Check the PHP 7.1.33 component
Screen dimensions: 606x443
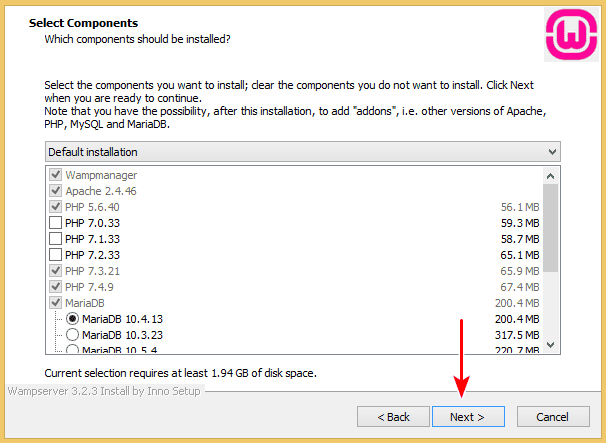(x=55, y=238)
